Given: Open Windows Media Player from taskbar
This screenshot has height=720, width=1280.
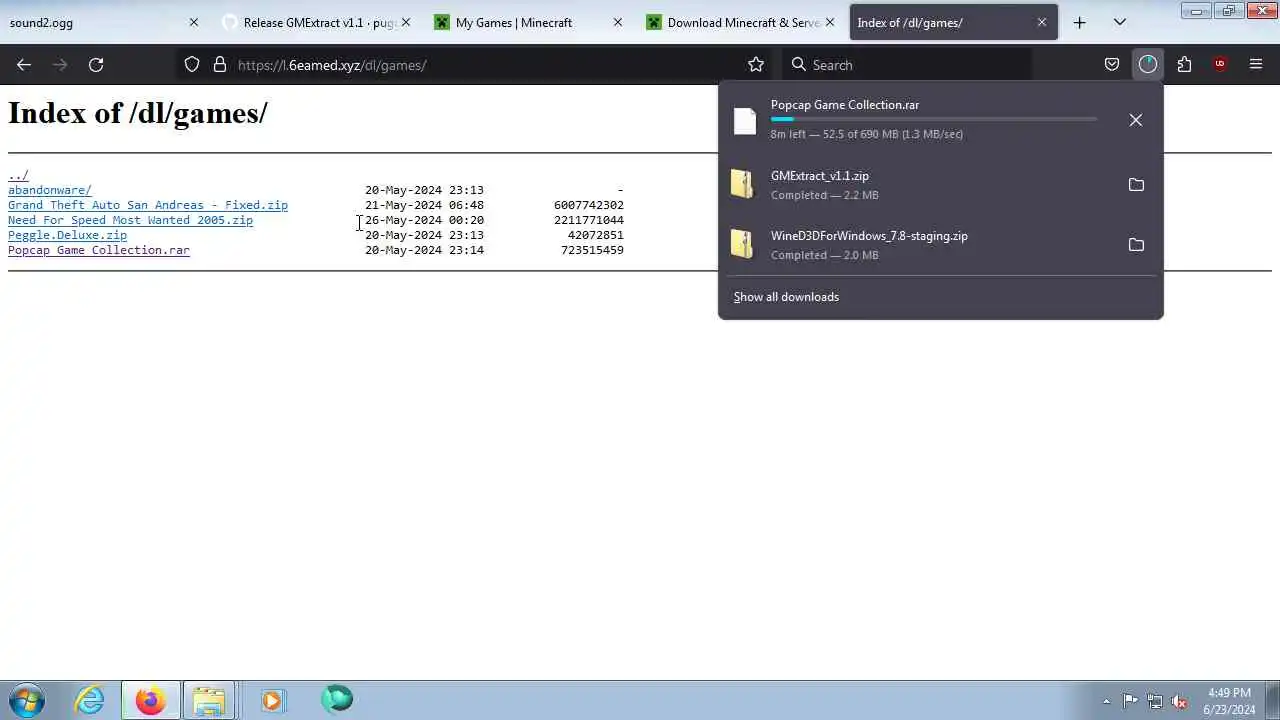Looking at the screenshot, I should click(x=273, y=700).
